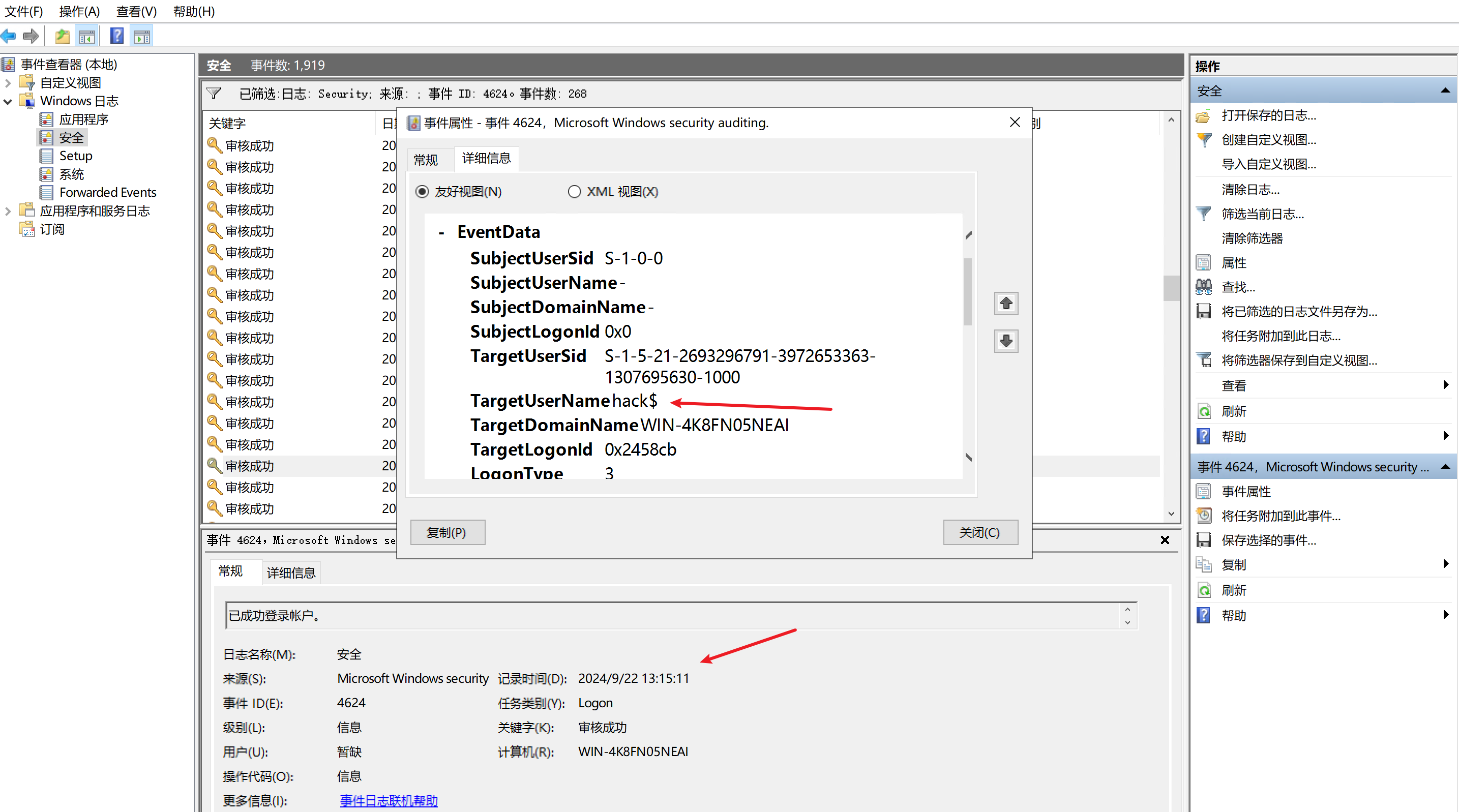1459x812 pixels.
Task: Collapse the Windows Logs tree node
Action: pyautogui.click(x=8, y=101)
